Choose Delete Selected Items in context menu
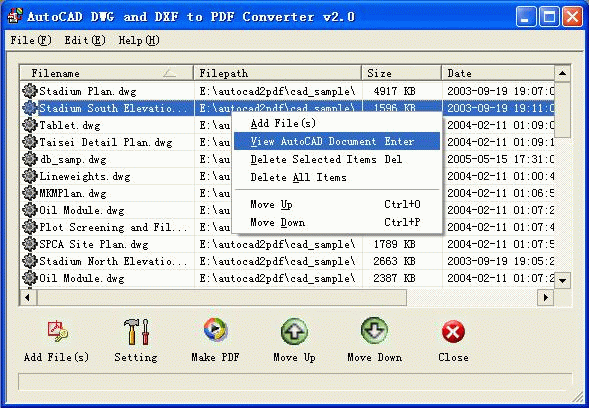 click(337, 159)
